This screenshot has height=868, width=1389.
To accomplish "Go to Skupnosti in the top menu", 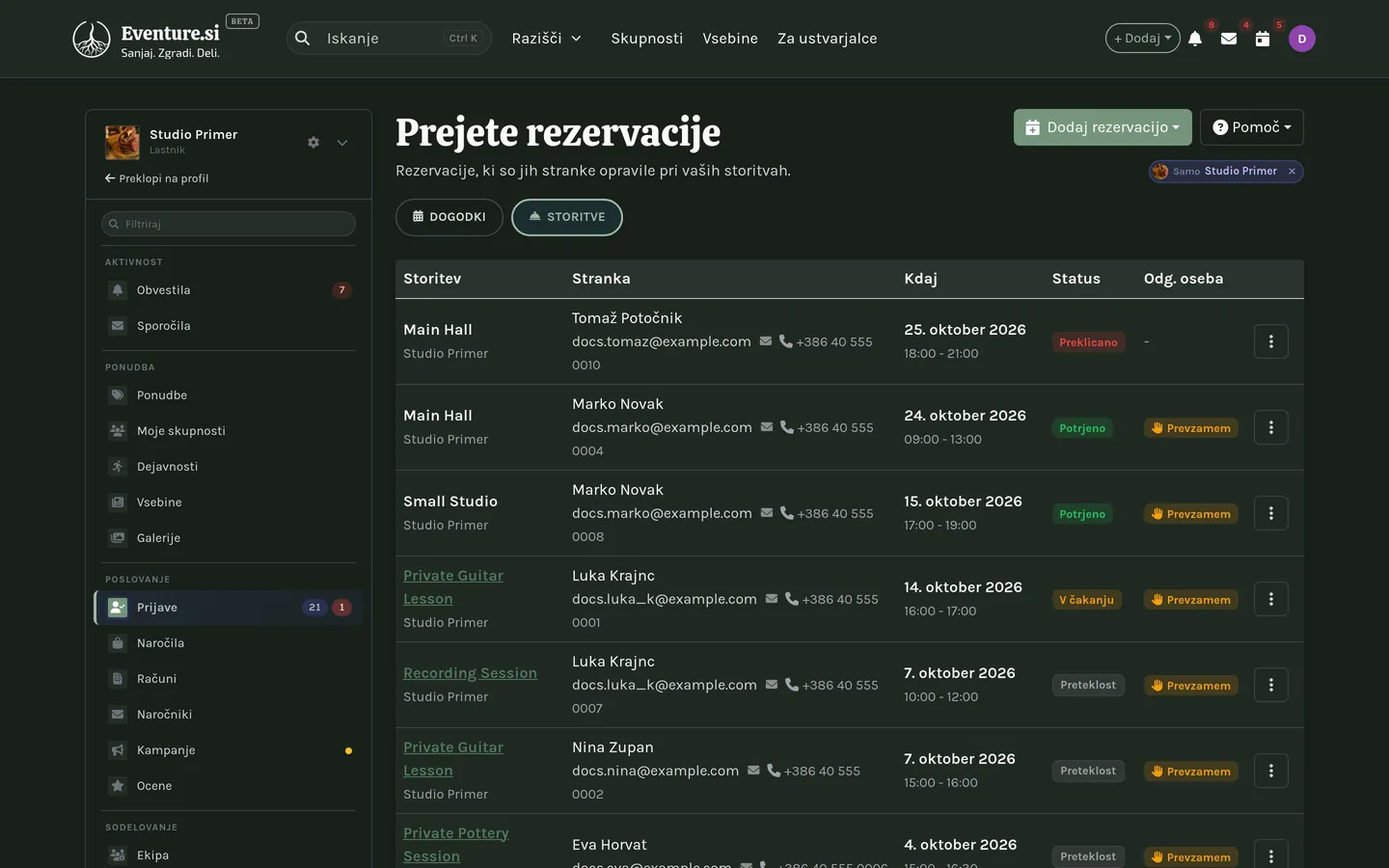I will tap(647, 39).
